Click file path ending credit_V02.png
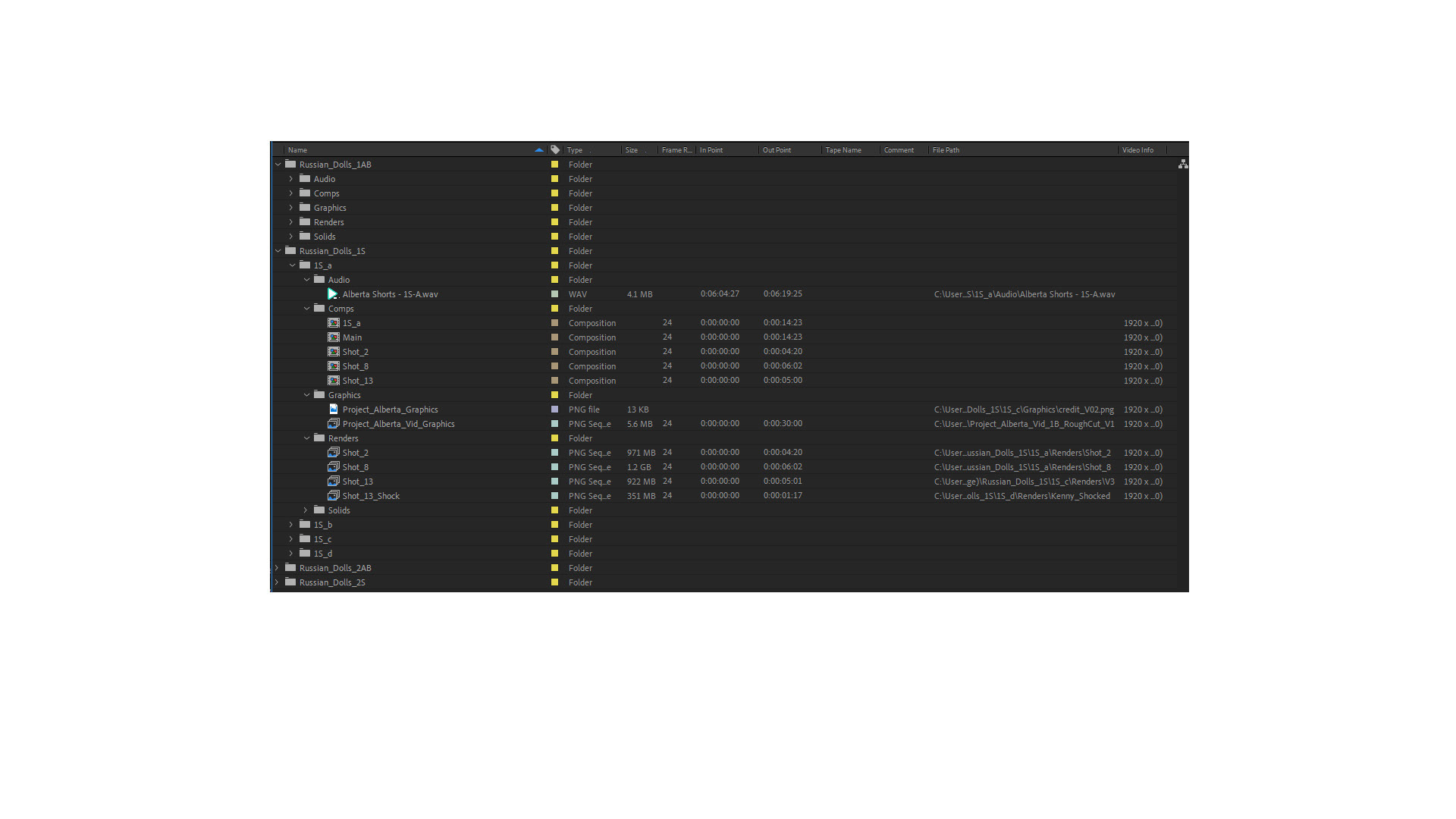 1024,409
